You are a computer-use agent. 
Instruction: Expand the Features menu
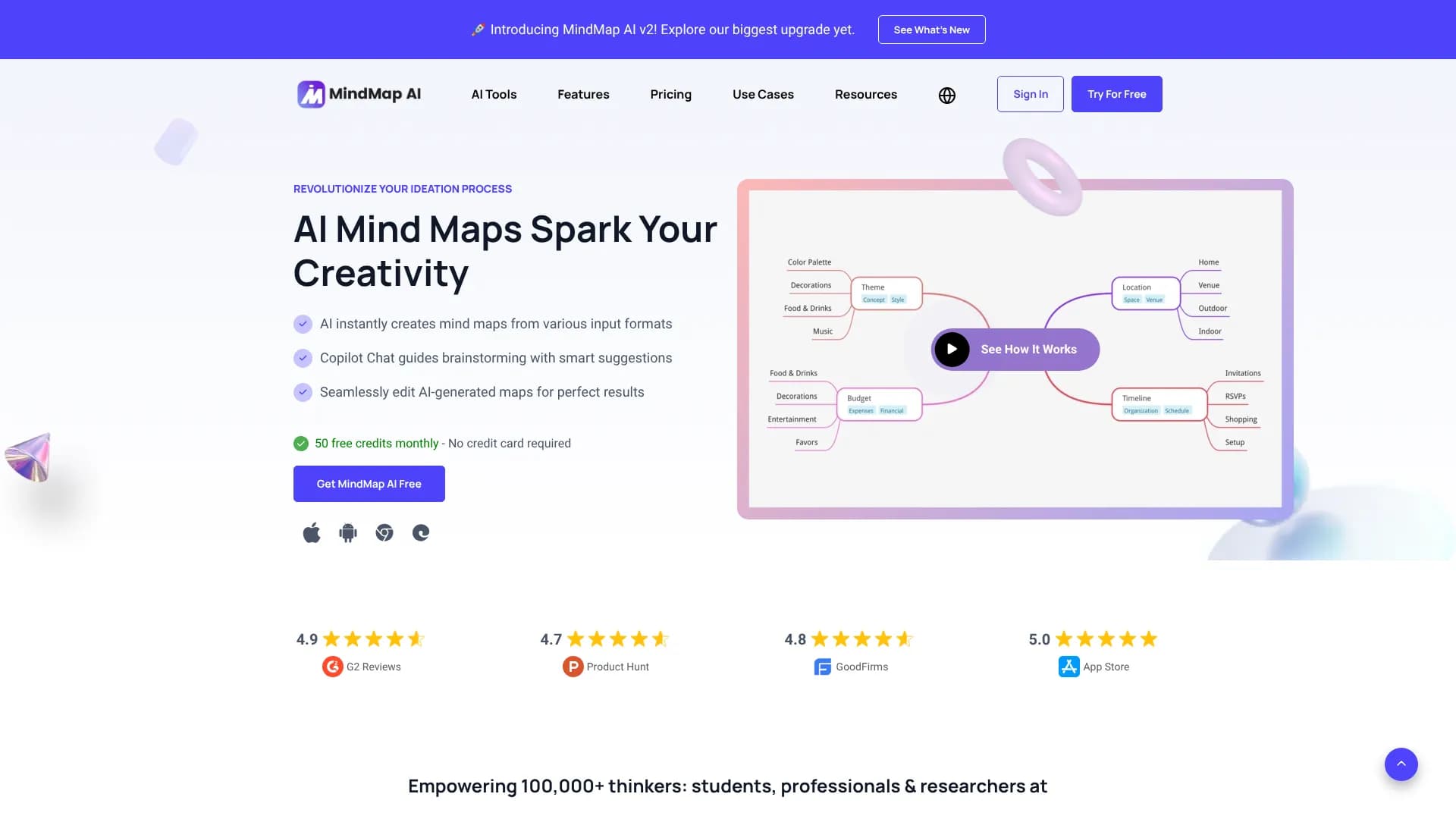click(583, 94)
